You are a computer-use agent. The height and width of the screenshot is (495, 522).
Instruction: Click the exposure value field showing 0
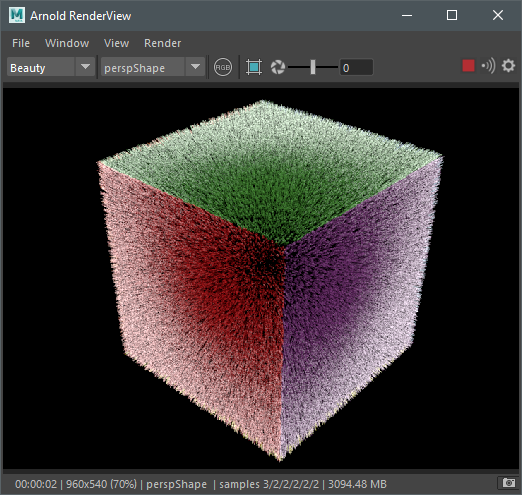356,68
